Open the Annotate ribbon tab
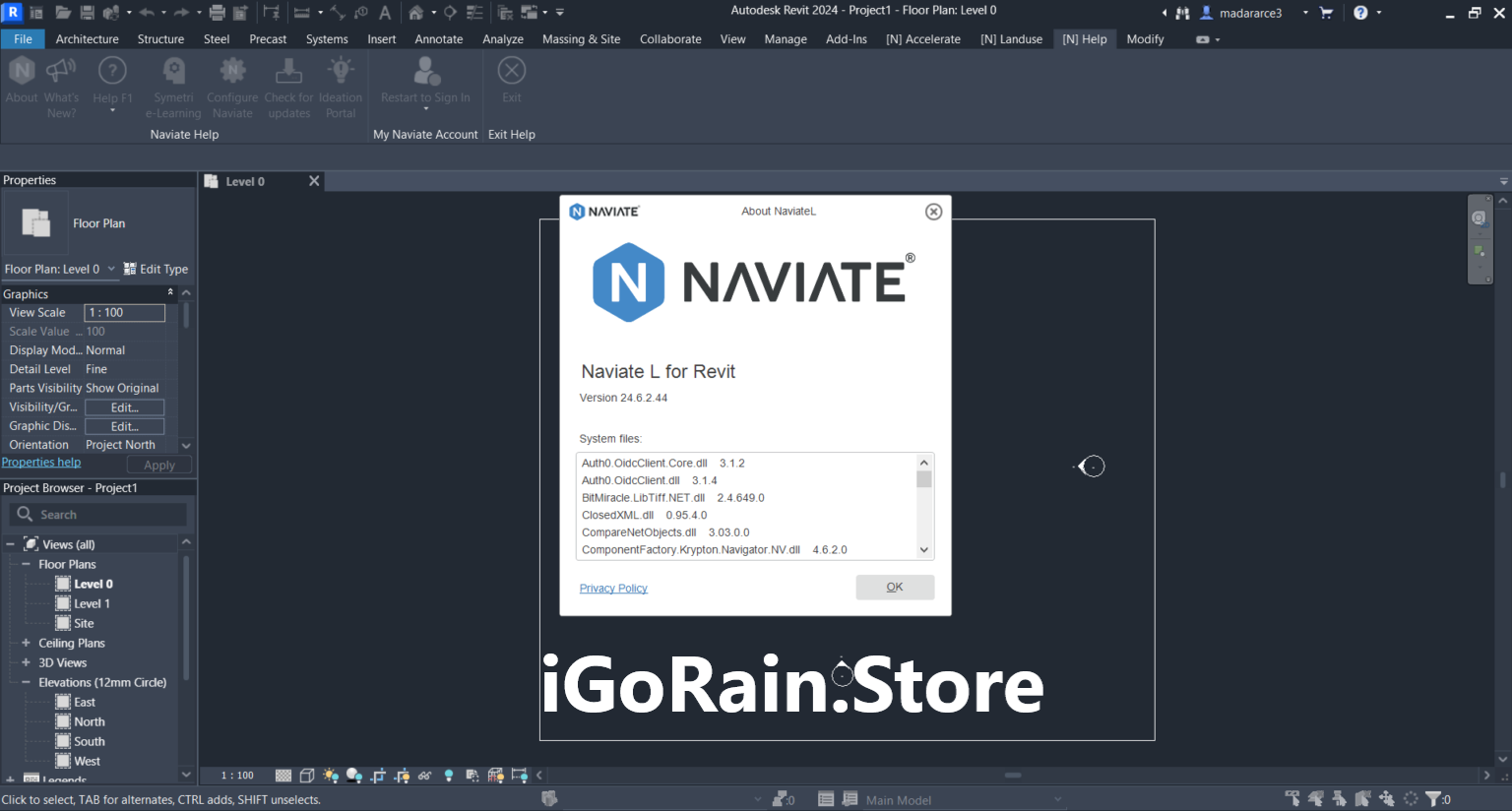The height and width of the screenshot is (811, 1512). click(438, 39)
